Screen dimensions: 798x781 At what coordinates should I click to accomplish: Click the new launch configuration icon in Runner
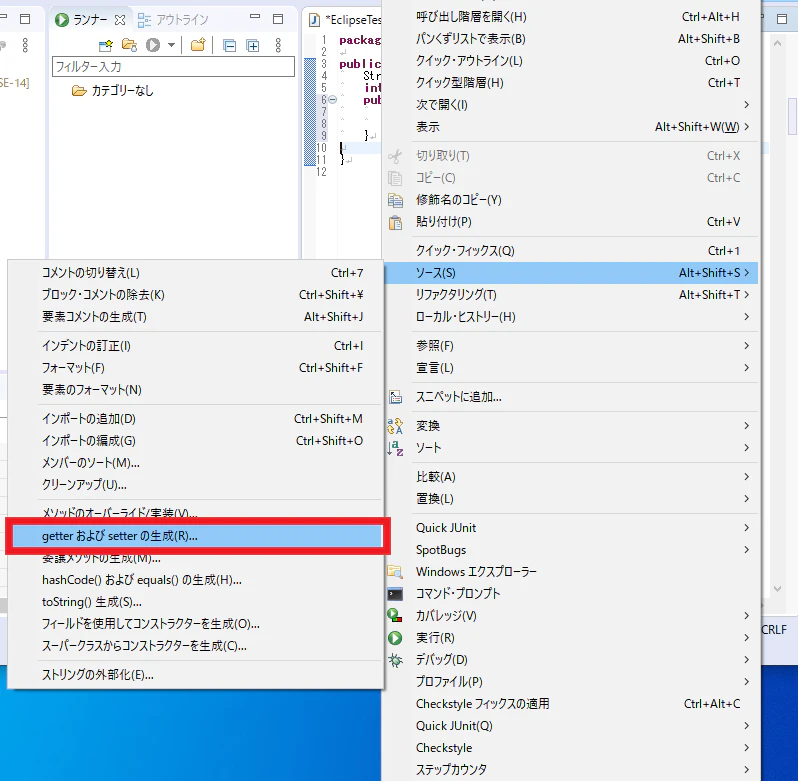pyautogui.click(x=106, y=46)
